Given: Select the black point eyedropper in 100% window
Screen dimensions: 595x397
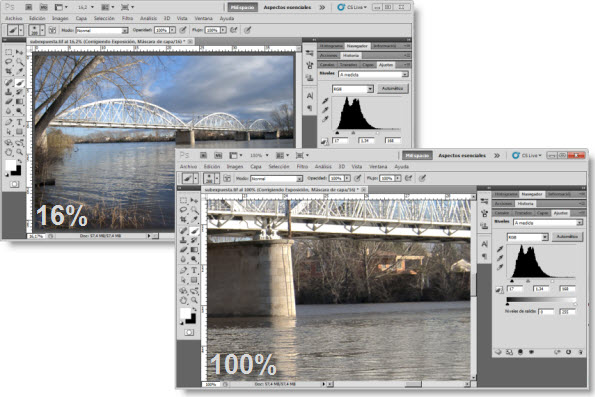Looking at the screenshot, I should point(500,249).
